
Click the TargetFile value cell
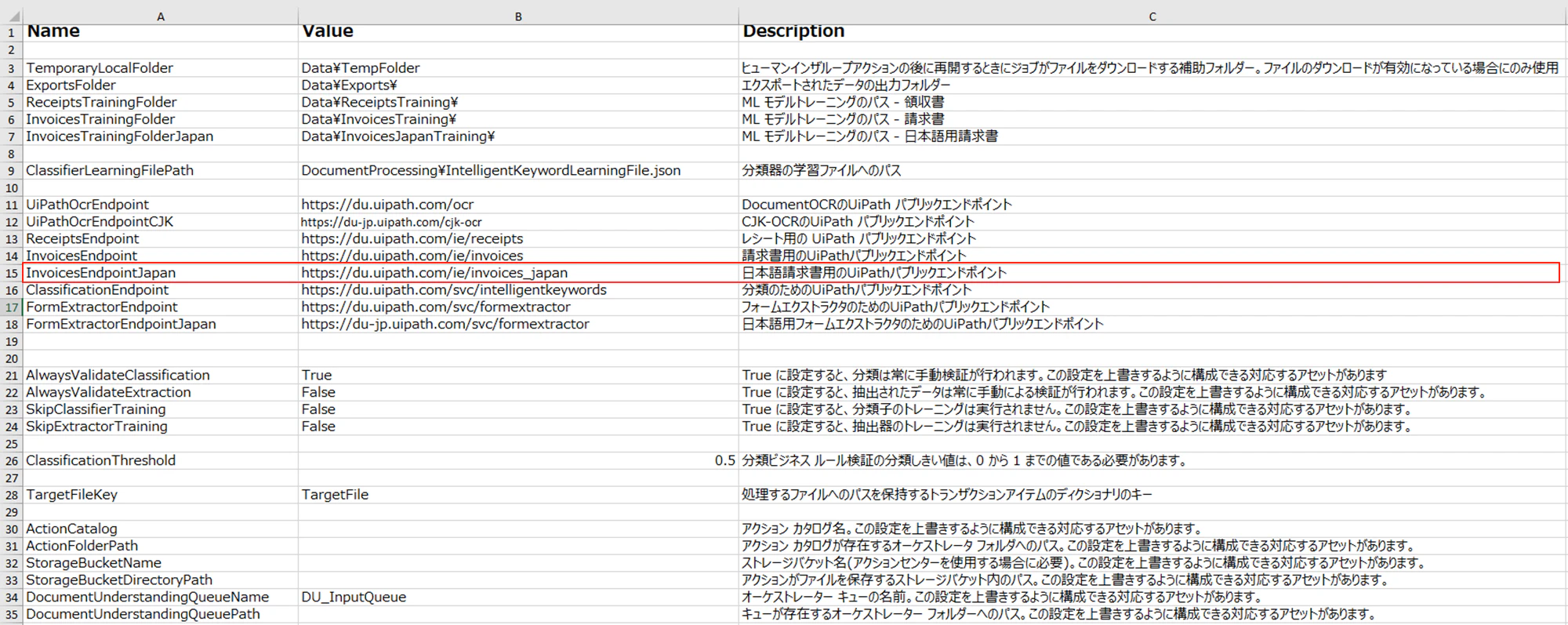pyautogui.click(x=518, y=495)
